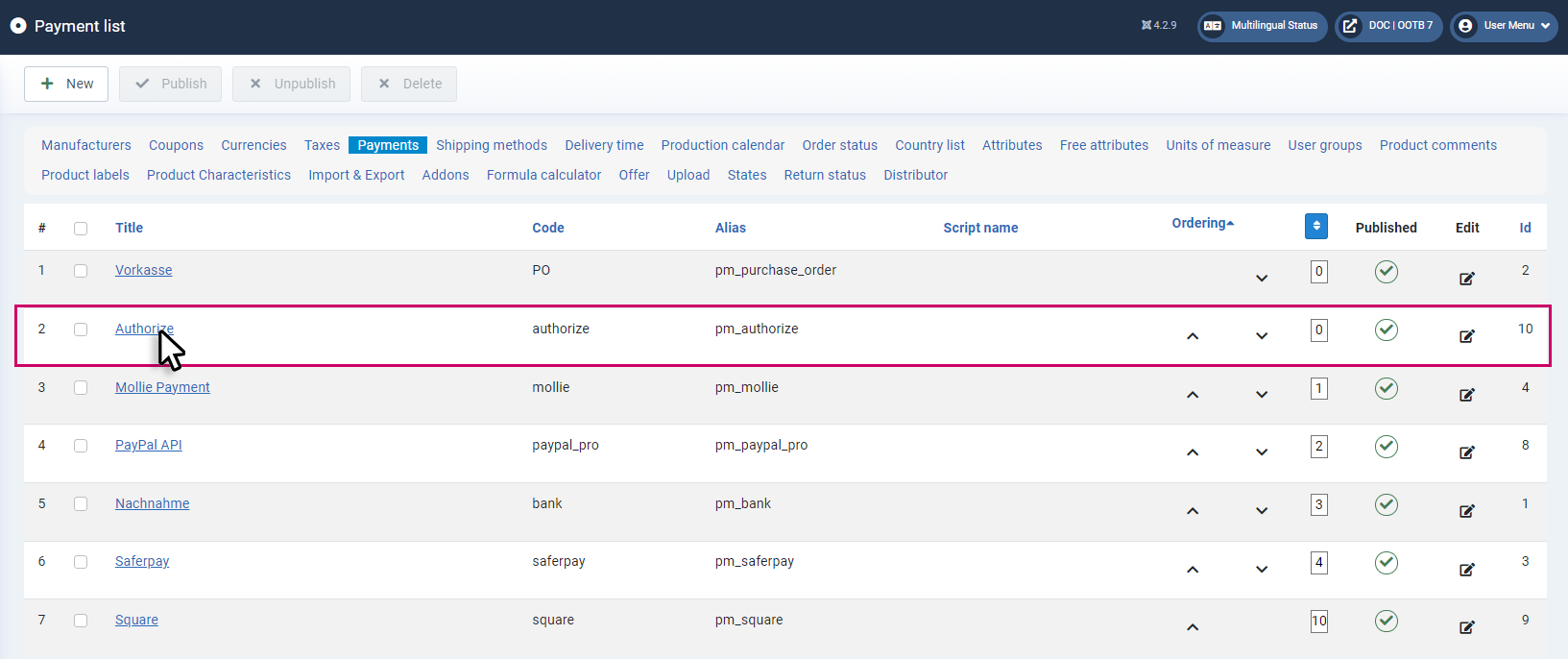This screenshot has width=1568, height=659.
Task: Open the Authorize payment link
Action: (x=144, y=329)
